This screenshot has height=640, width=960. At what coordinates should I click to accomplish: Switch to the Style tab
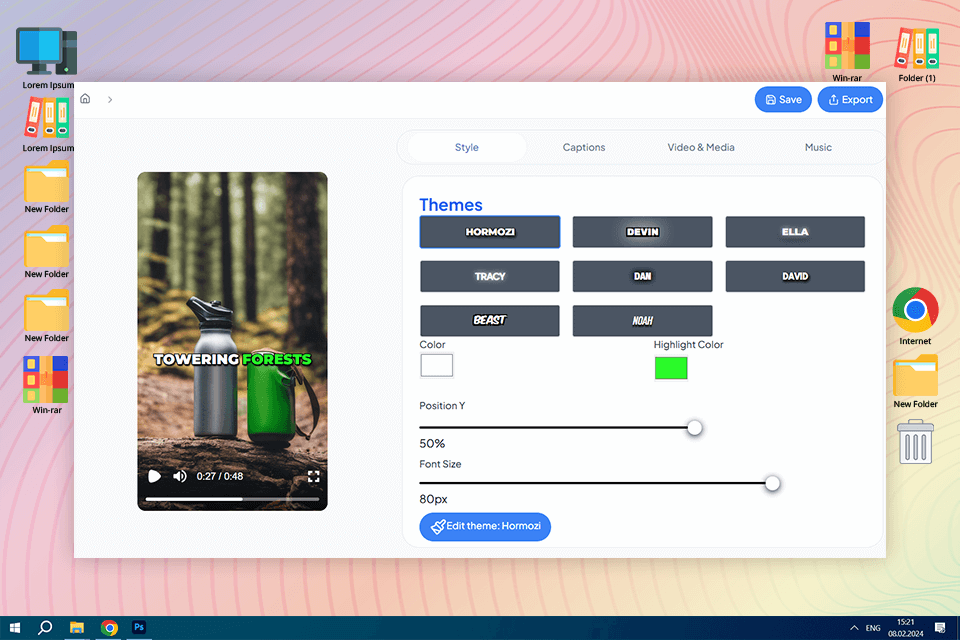pyautogui.click(x=467, y=147)
